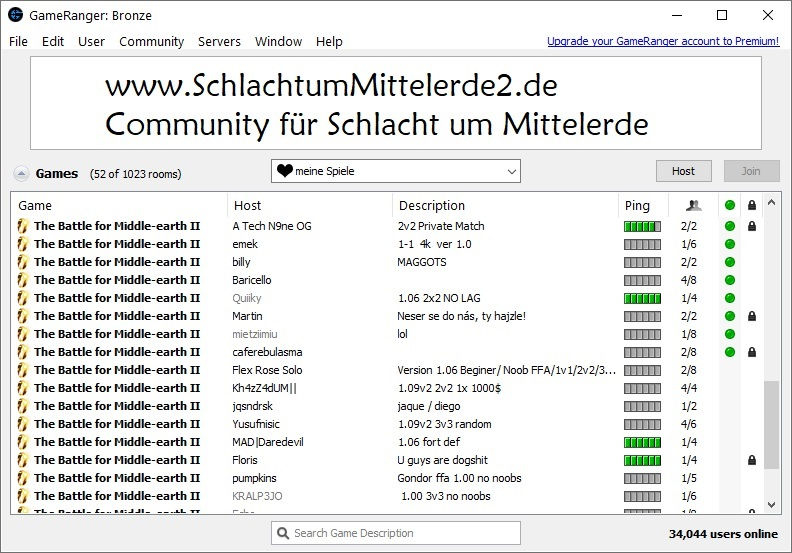Collapse the Games section arrow
The image size is (792, 553).
click(x=21, y=174)
